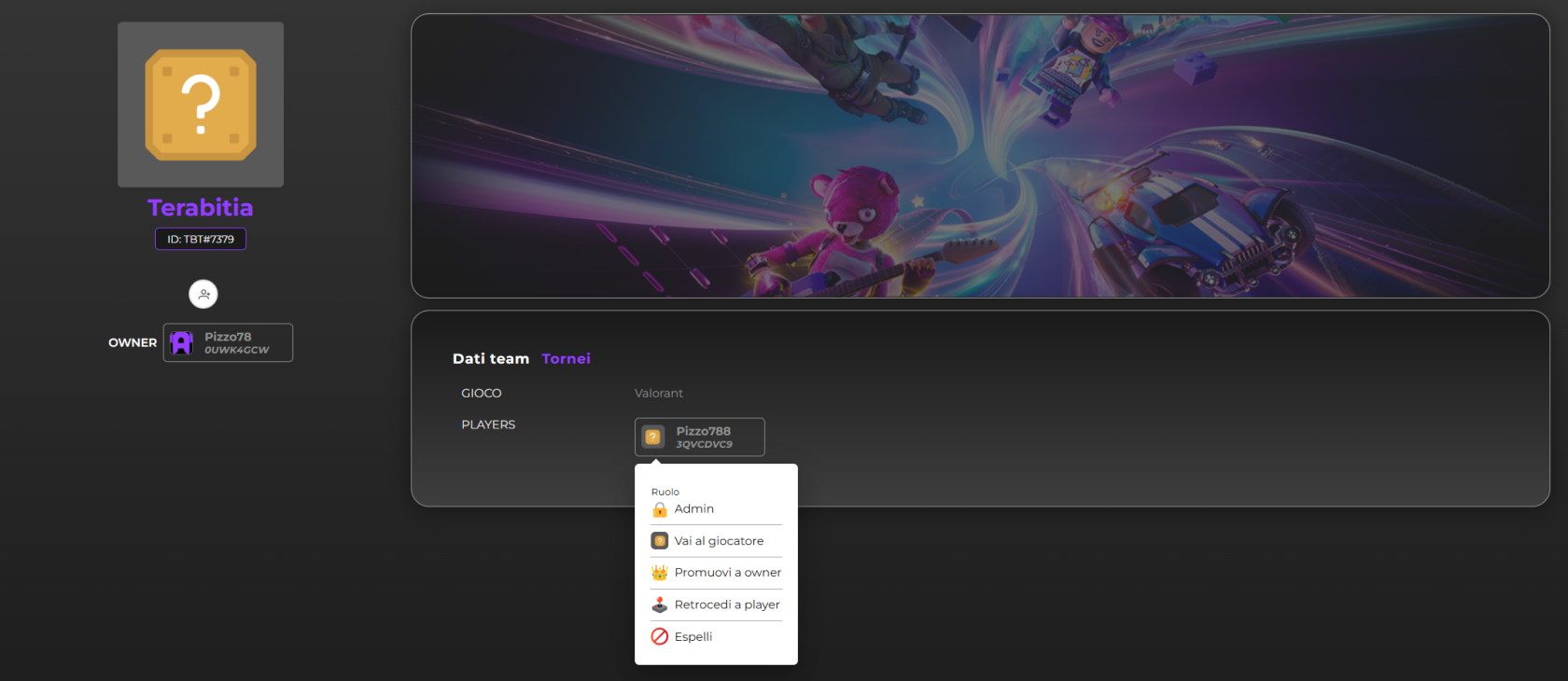Image resolution: width=1568 pixels, height=681 pixels.
Task: Click the red ban icon beside Espelli
Action: [659, 636]
